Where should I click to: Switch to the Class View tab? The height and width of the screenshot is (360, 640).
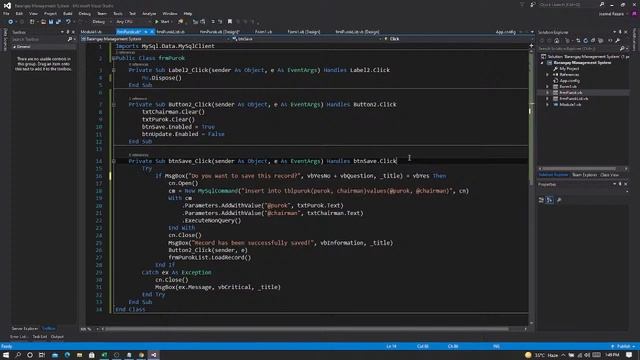click(609, 175)
